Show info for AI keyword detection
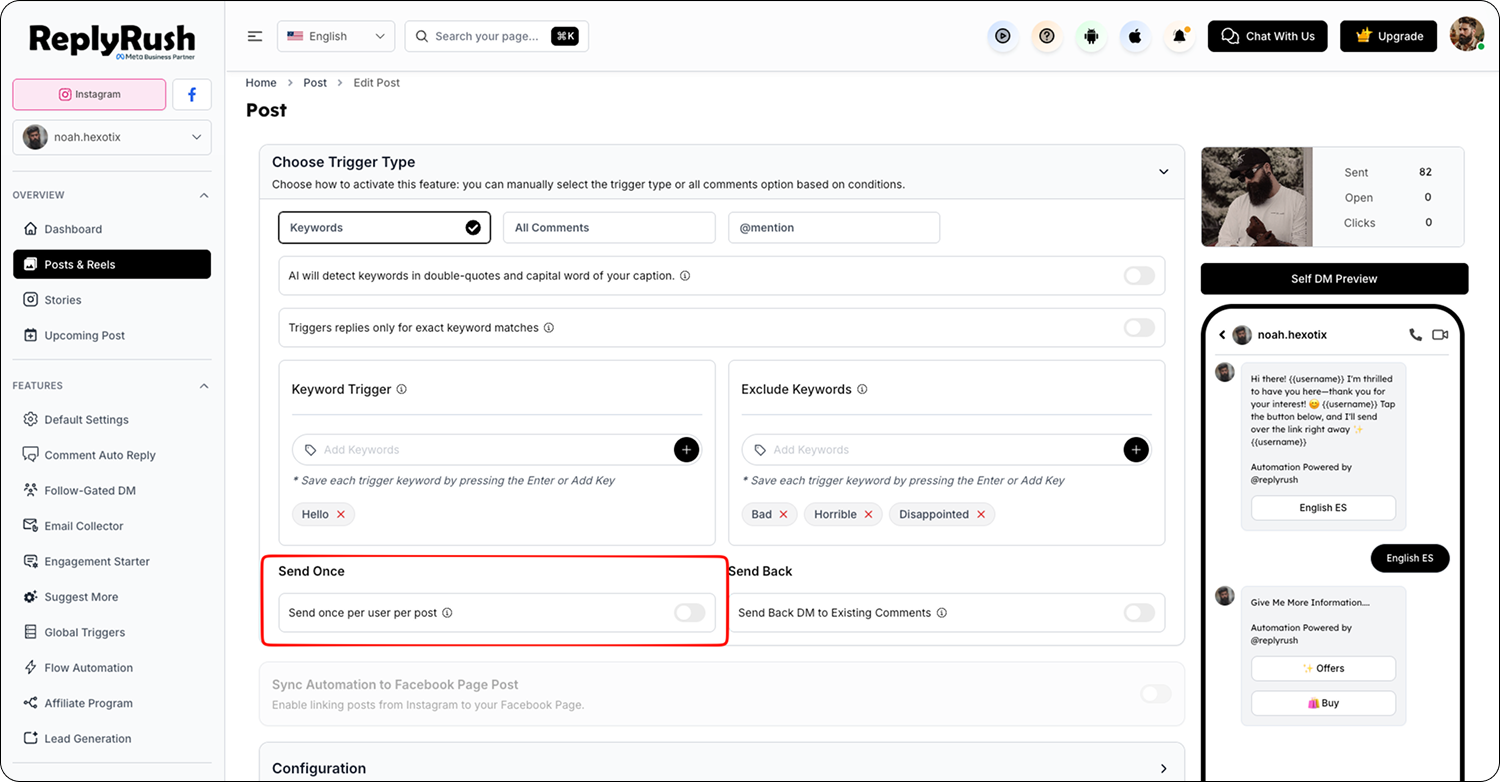The width and height of the screenshot is (1500, 782). point(685,276)
